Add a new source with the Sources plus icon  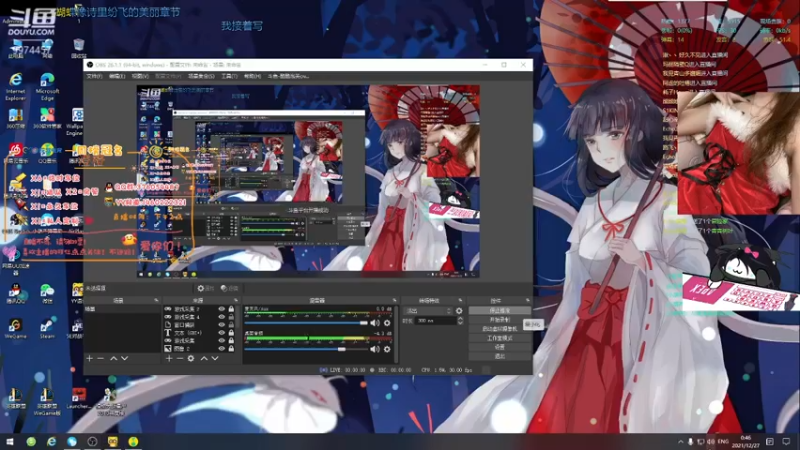point(169,359)
